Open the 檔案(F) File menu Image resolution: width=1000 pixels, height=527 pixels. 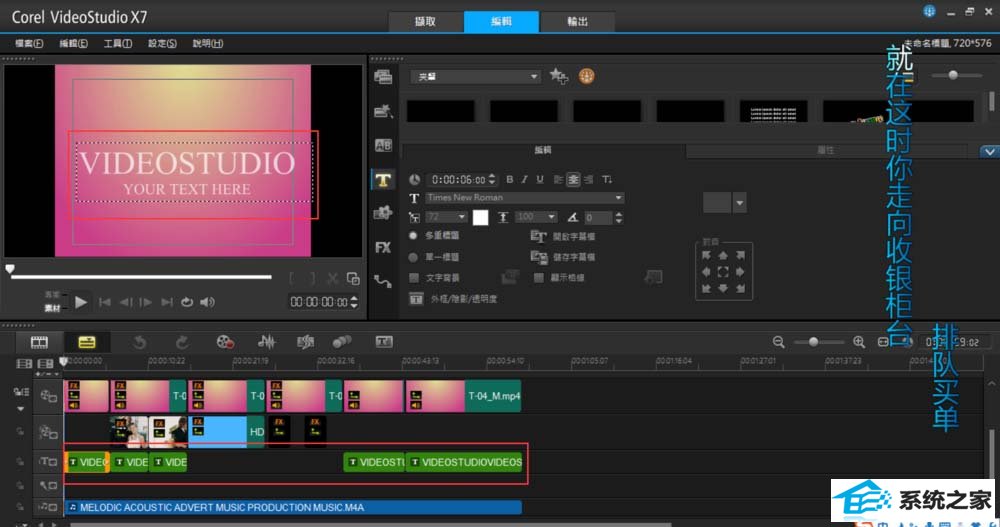[29, 43]
